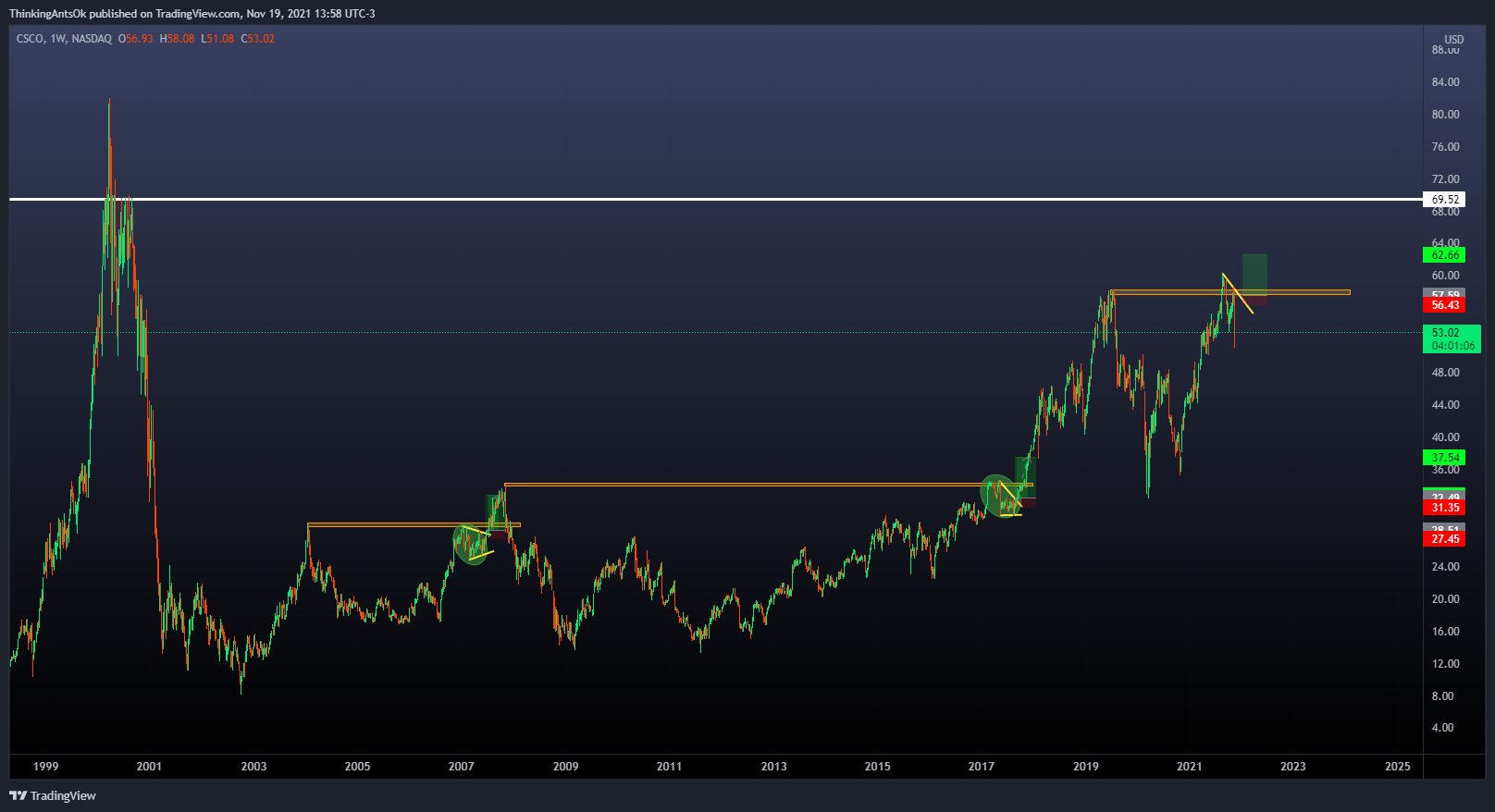This screenshot has width=1495, height=812.
Task: Click the current price 53.02 label
Action: [x=1446, y=333]
